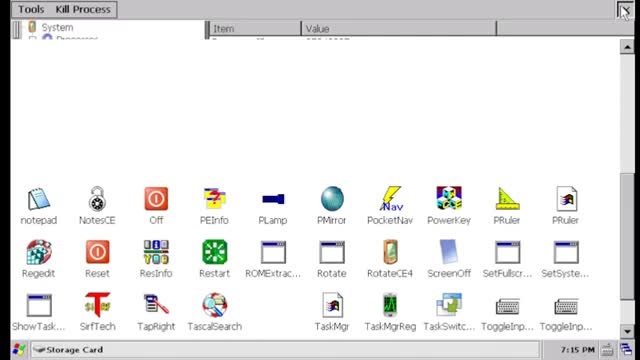This screenshot has height=360, width=640.
Task: Open PRuler document file icon
Action: click(x=567, y=199)
